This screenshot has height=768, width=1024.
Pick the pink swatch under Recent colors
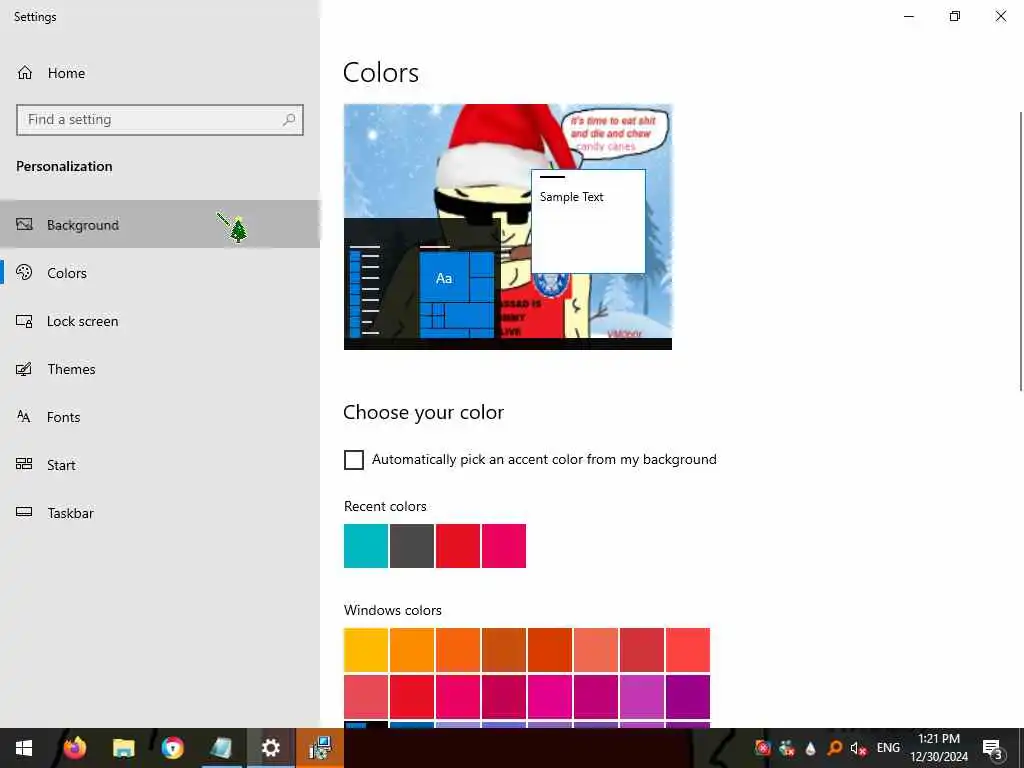(504, 546)
